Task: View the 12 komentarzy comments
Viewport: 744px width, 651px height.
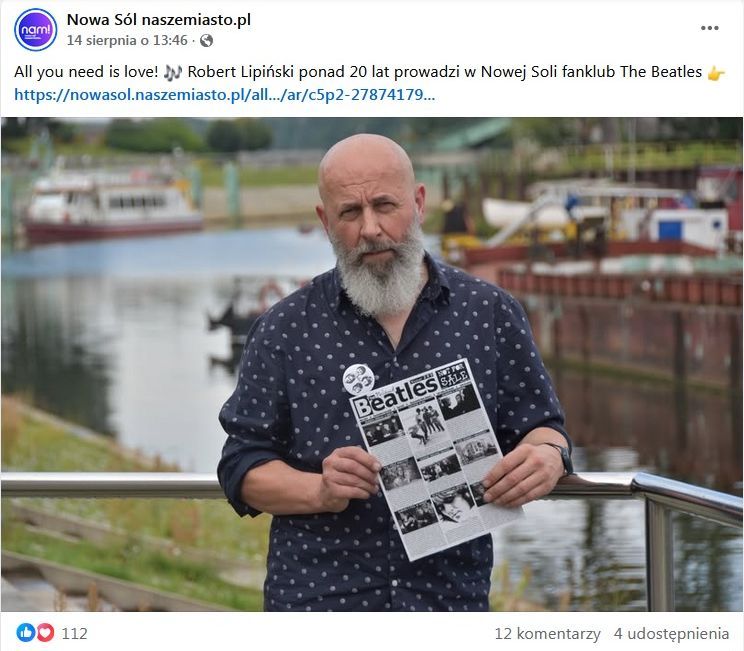Action: point(548,633)
